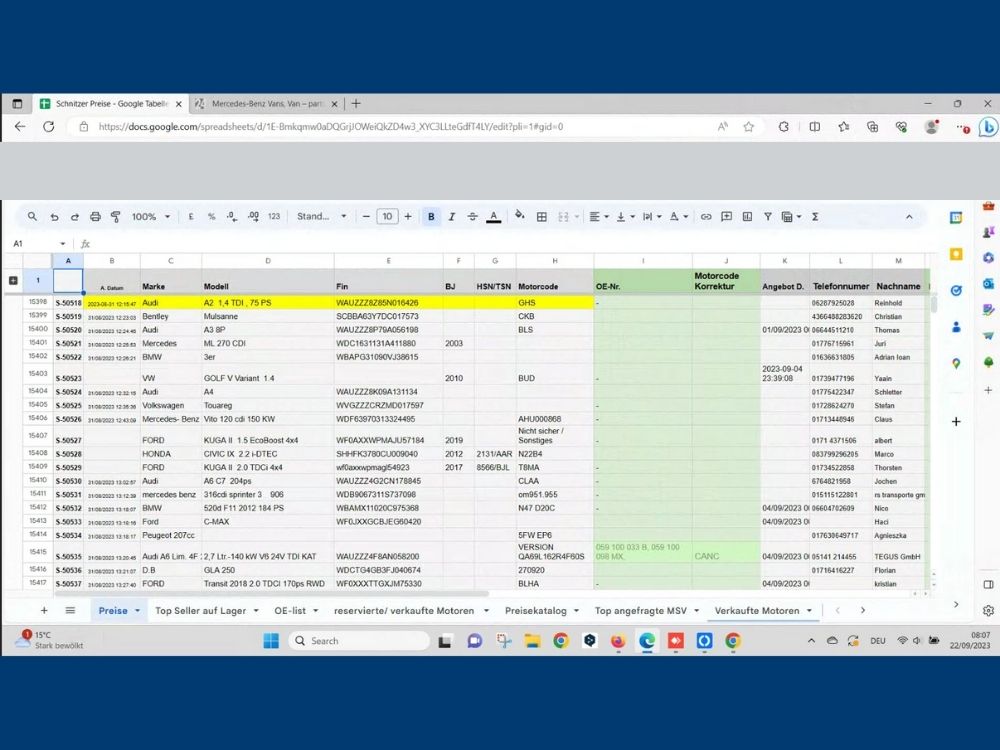Open the OE-list sheet tab
This screenshot has height=750, width=1000.
pos(290,610)
